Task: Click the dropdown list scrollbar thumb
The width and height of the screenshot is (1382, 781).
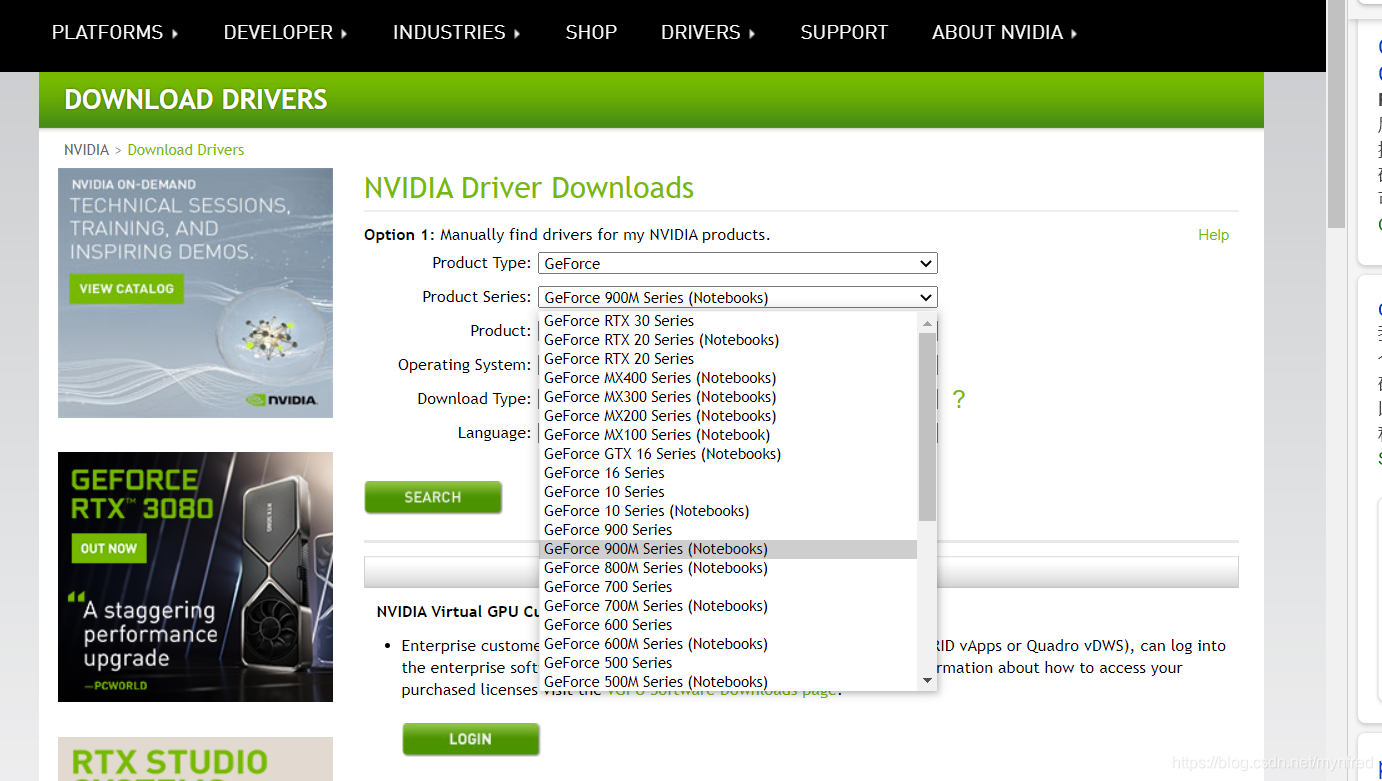Action: click(x=927, y=427)
